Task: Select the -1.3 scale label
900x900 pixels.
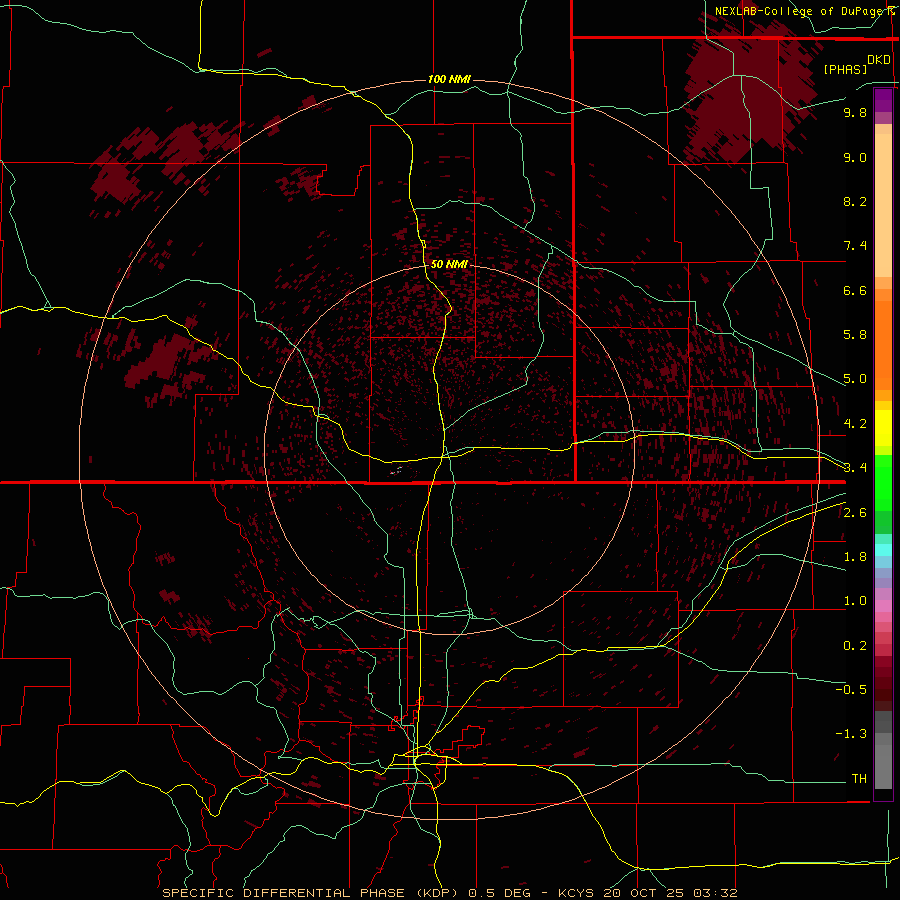Action: [851, 734]
